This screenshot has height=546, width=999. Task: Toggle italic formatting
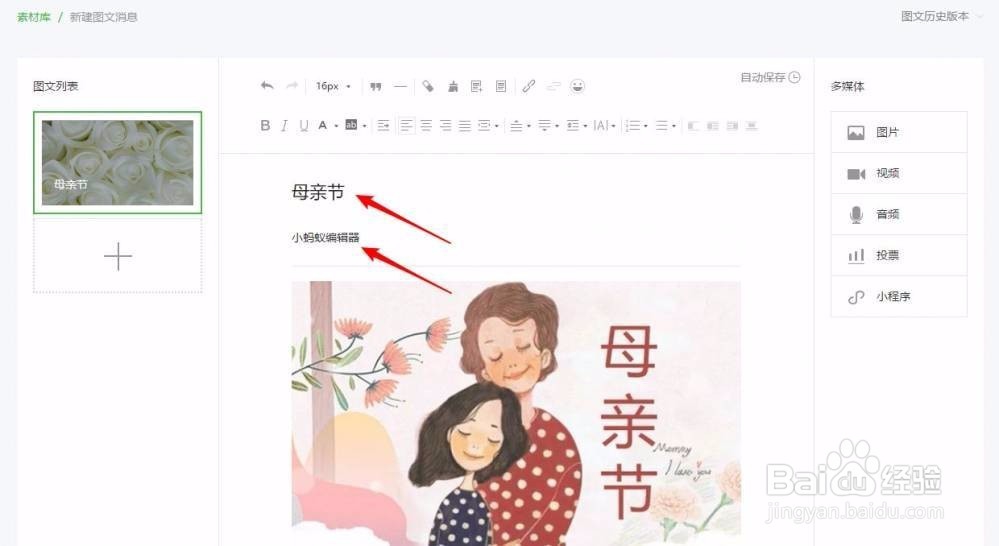tap(284, 126)
